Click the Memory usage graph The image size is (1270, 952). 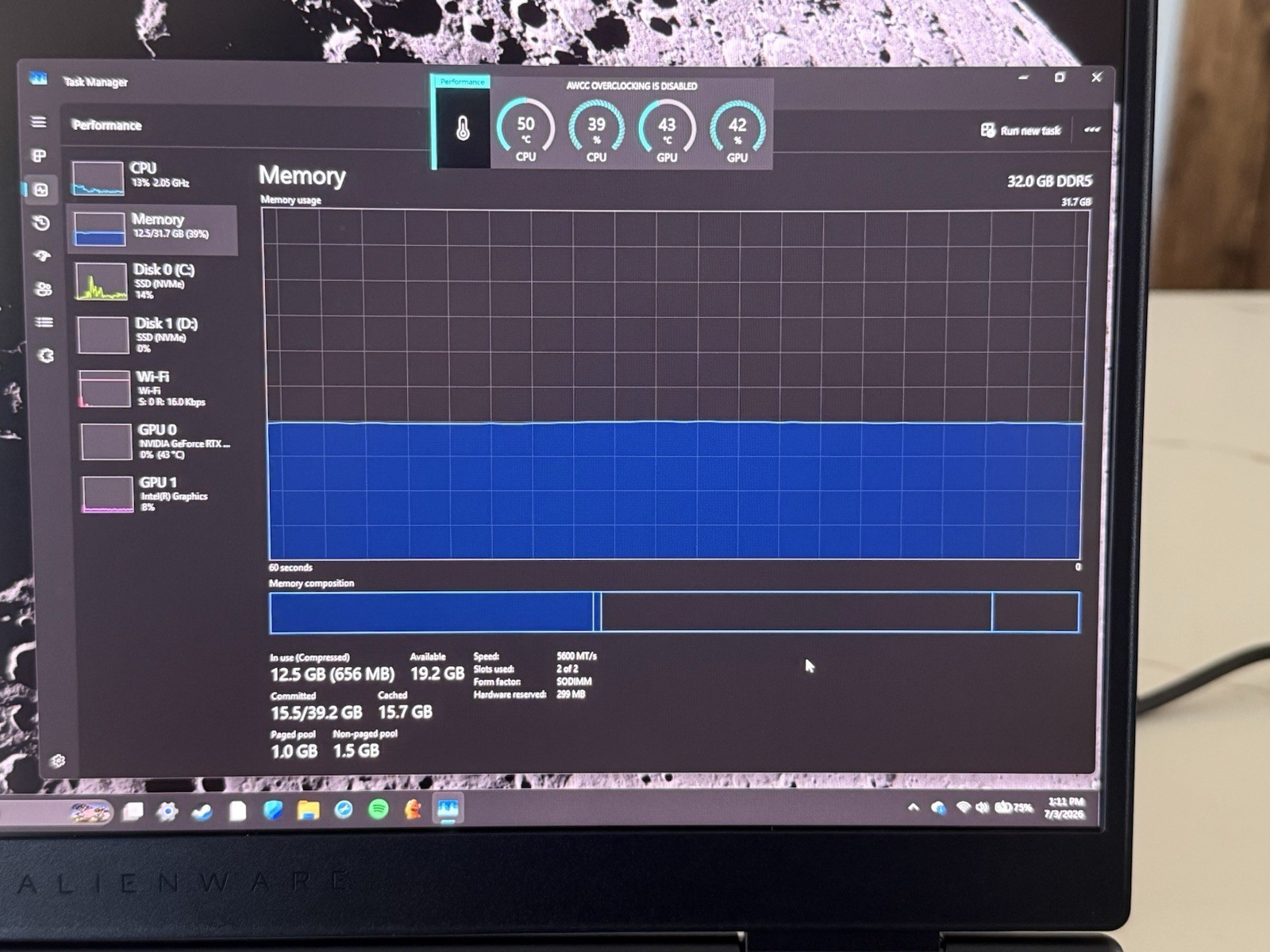675,385
